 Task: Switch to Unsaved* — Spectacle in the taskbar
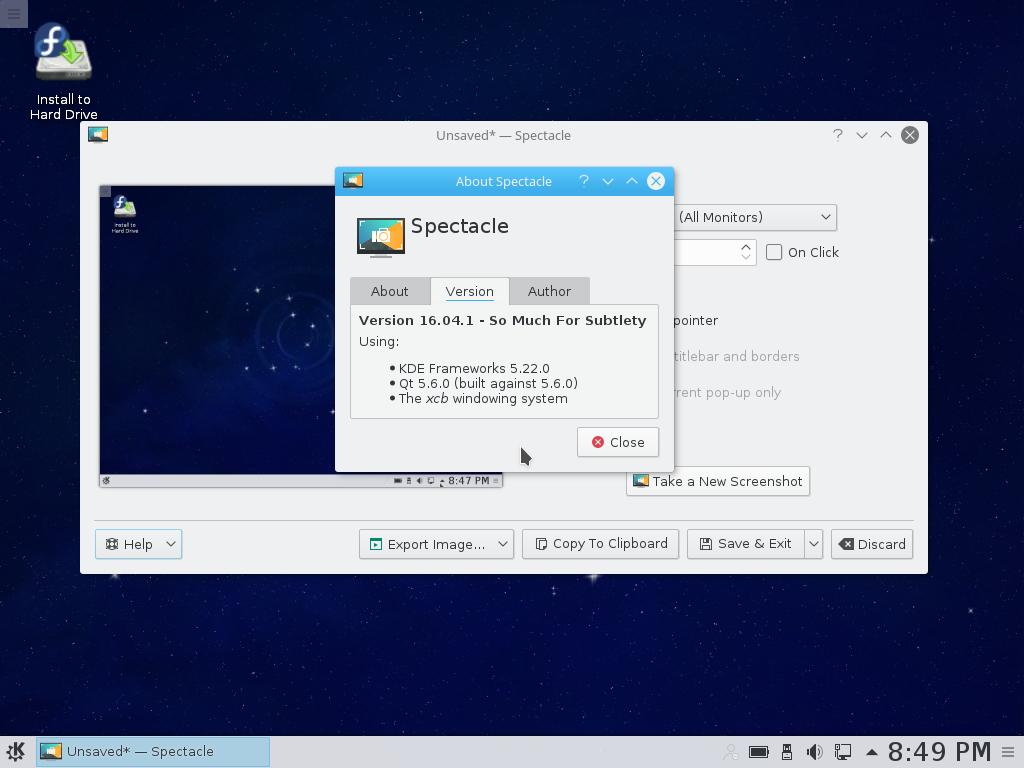click(x=153, y=752)
